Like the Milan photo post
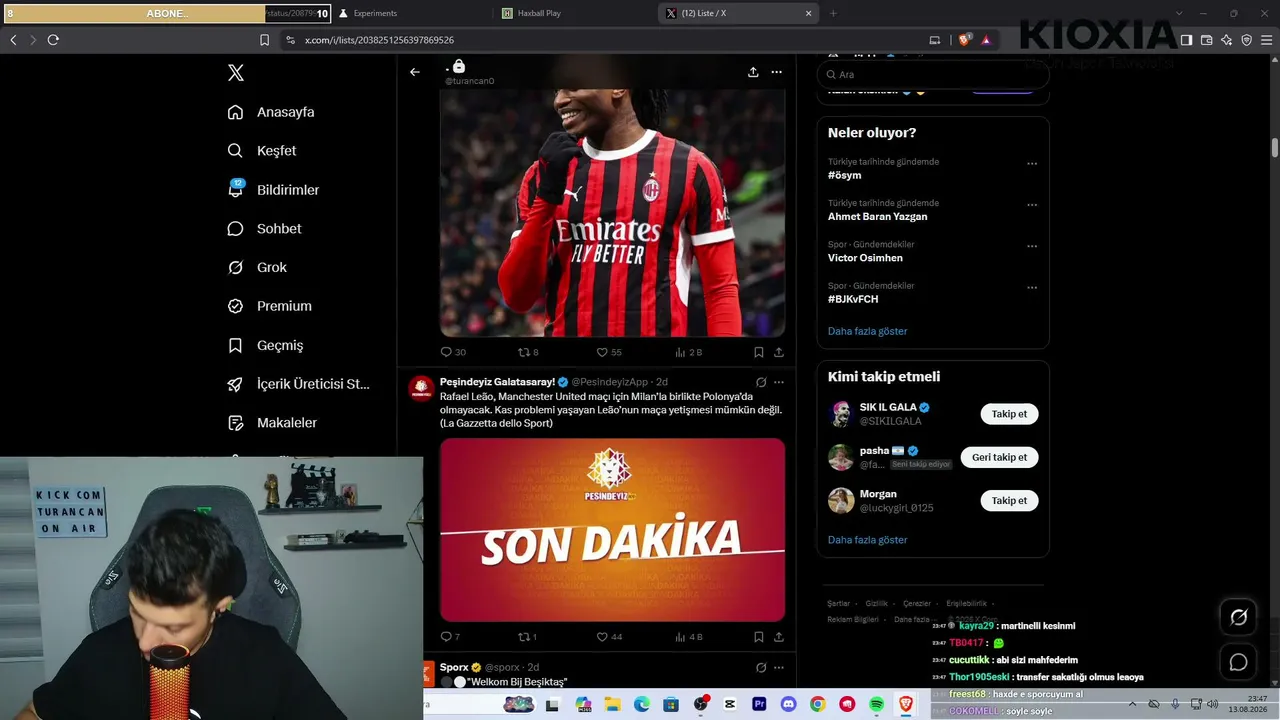1280x720 pixels. [609, 352]
